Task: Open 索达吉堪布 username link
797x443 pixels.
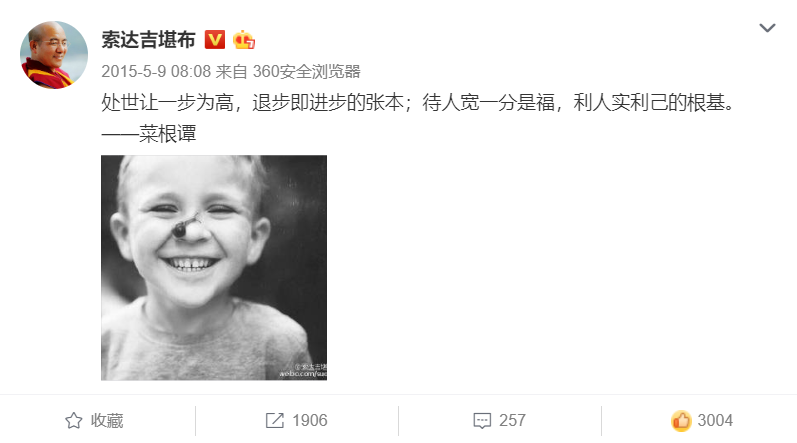Action: (148, 40)
